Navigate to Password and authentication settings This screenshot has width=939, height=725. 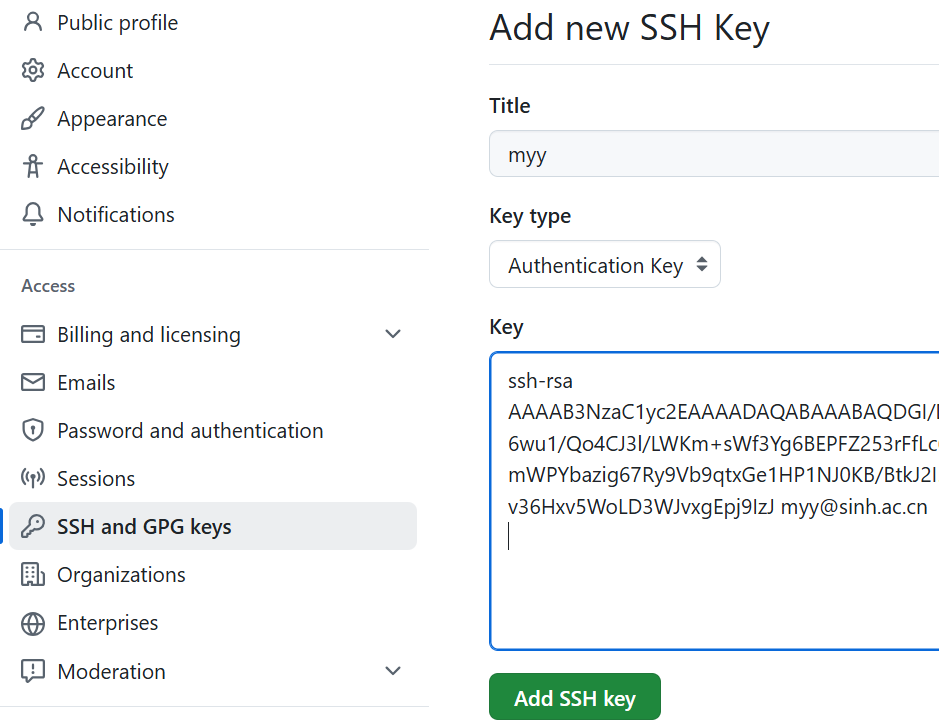click(189, 430)
